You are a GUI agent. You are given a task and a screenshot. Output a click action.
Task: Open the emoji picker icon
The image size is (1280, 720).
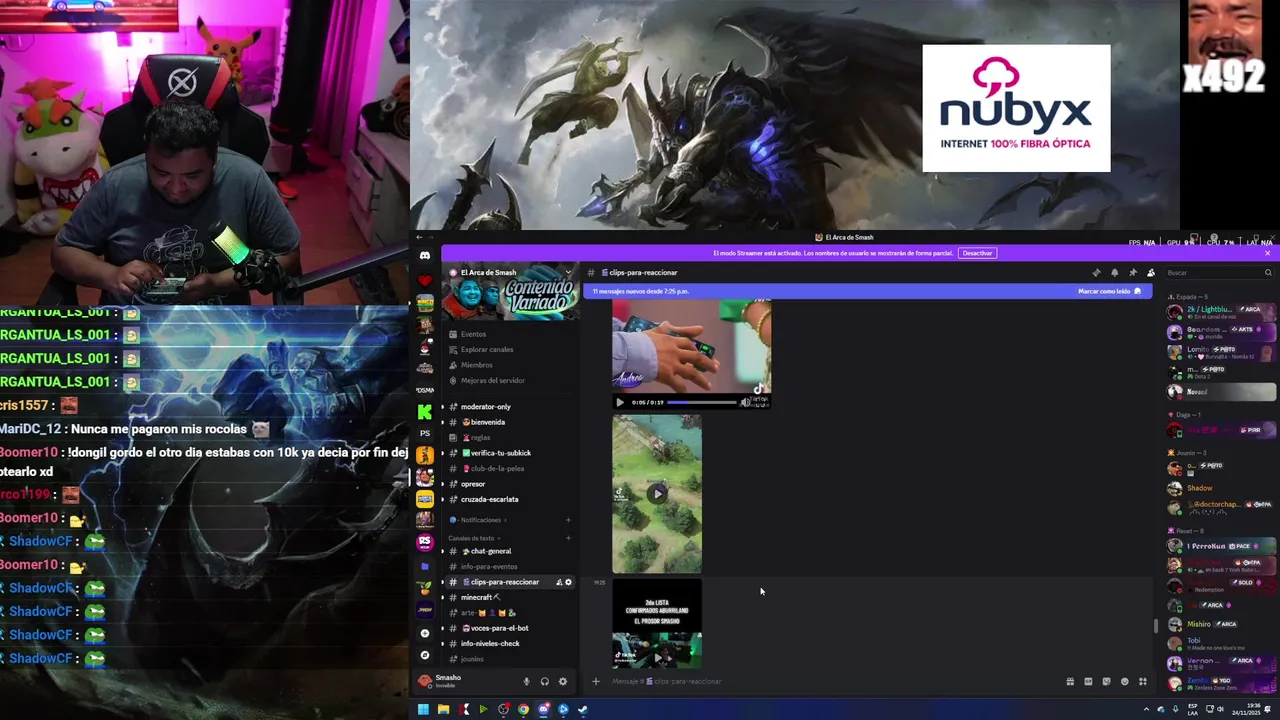click(1124, 681)
